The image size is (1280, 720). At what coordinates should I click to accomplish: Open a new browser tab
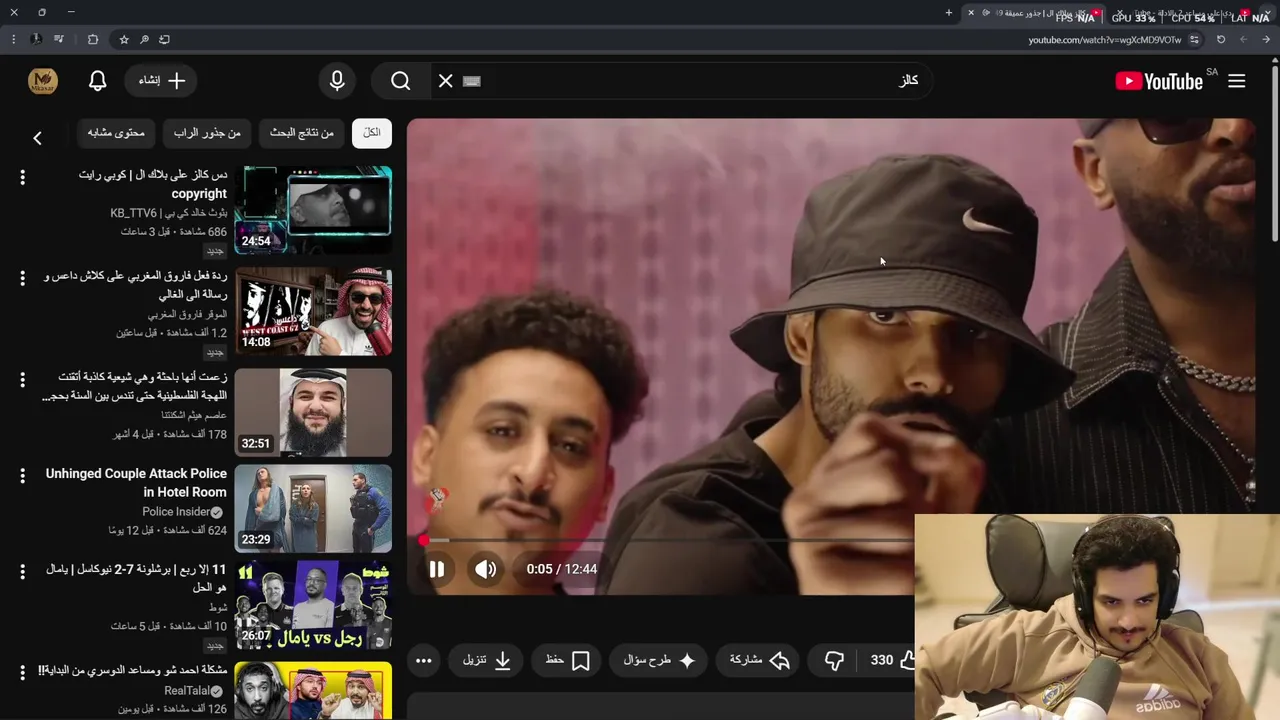click(949, 13)
